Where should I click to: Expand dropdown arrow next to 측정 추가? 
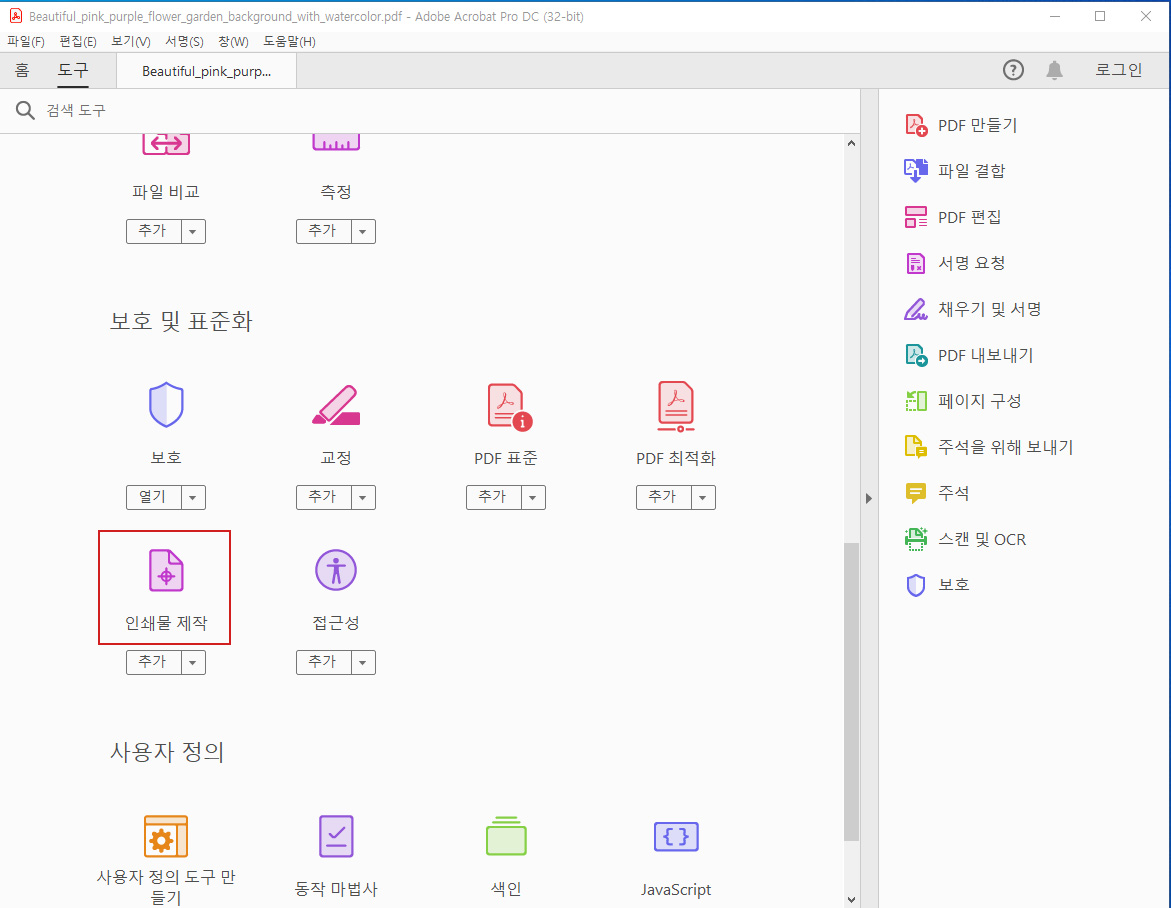click(363, 231)
